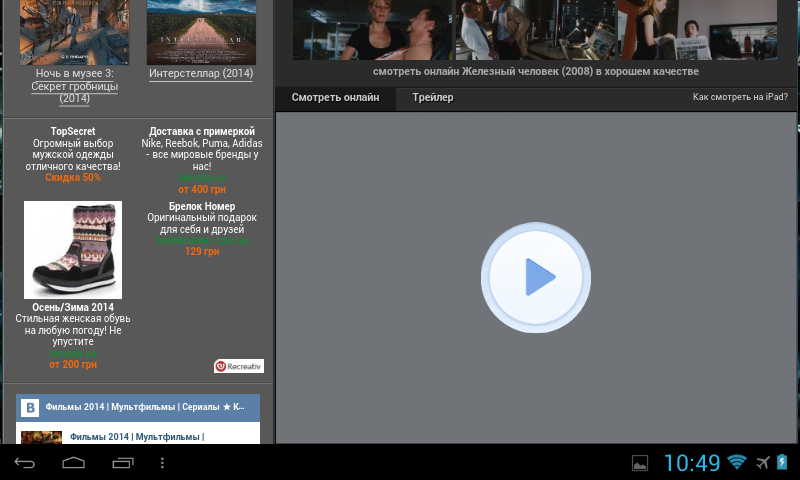This screenshot has height=480, width=800.
Task: Open VK group title in widget header
Action: (145, 407)
